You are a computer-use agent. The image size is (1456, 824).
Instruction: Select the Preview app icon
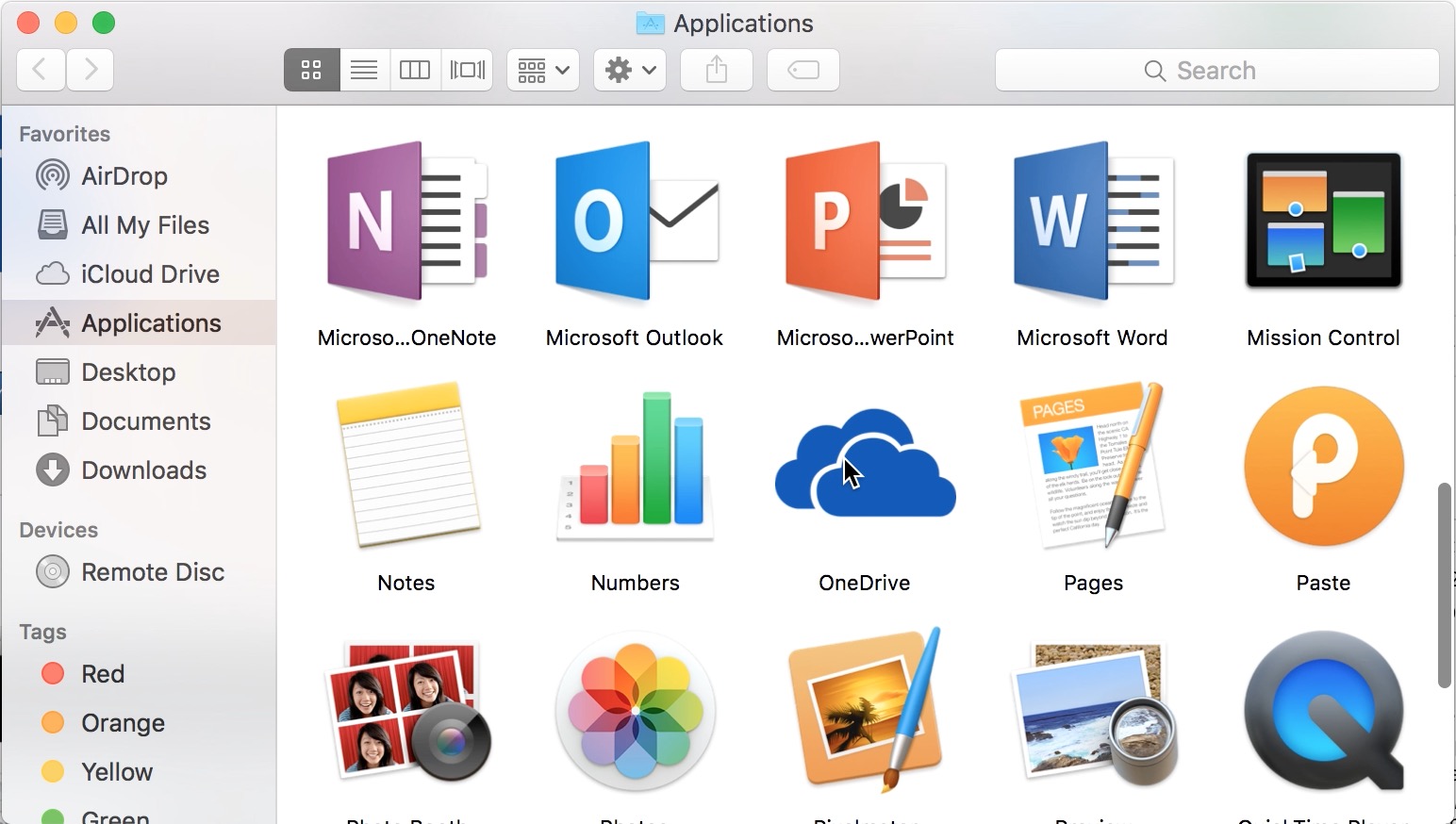[x=1094, y=714]
